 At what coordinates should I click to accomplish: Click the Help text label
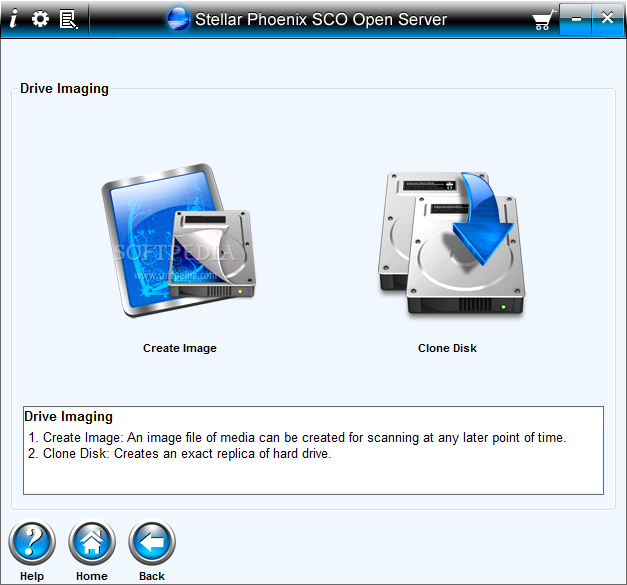pyautogui.click(x=32, y=576)
